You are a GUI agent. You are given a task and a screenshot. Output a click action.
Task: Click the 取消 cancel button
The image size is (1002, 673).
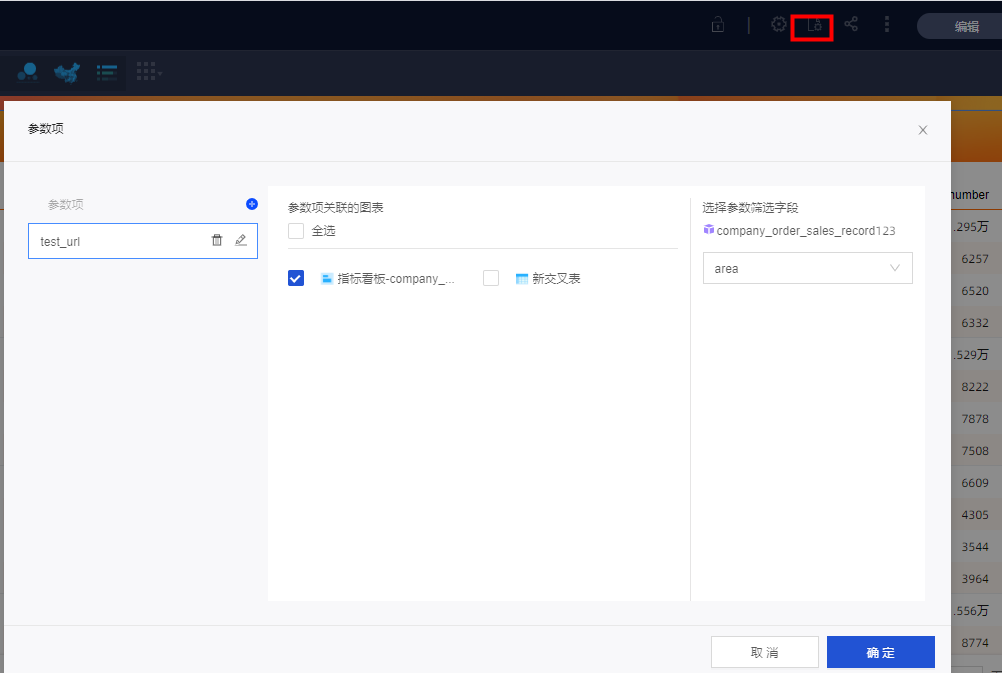tap(764, 652)
